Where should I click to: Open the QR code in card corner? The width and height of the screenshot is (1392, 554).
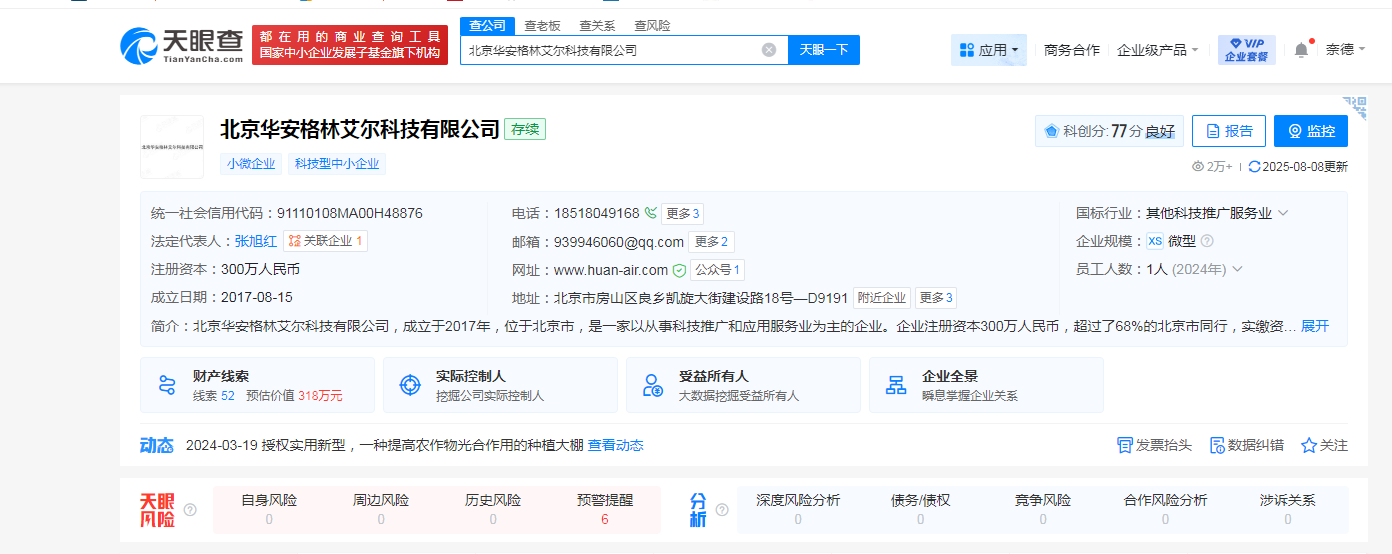point(1355,106)
